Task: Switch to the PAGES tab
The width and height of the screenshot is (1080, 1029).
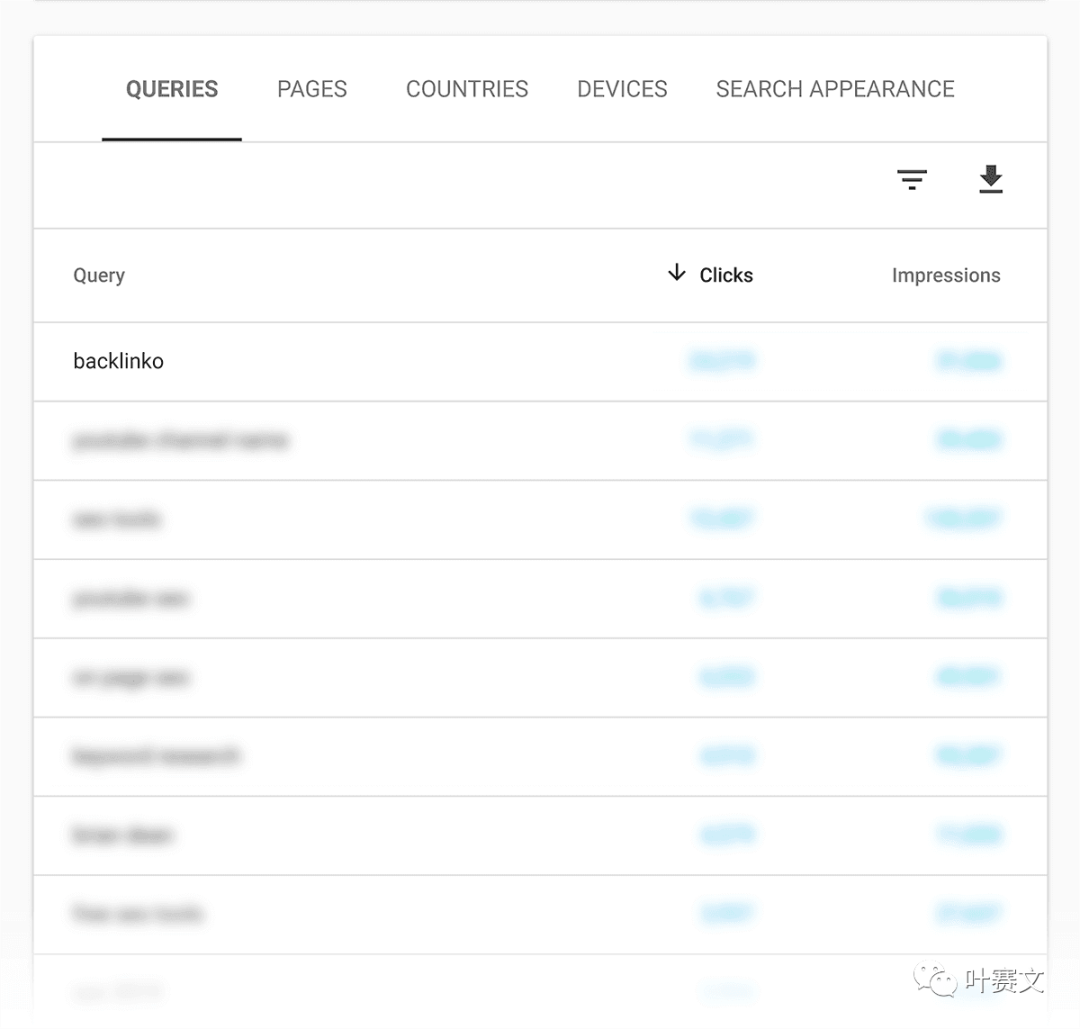Action: (x=312, y=89)
